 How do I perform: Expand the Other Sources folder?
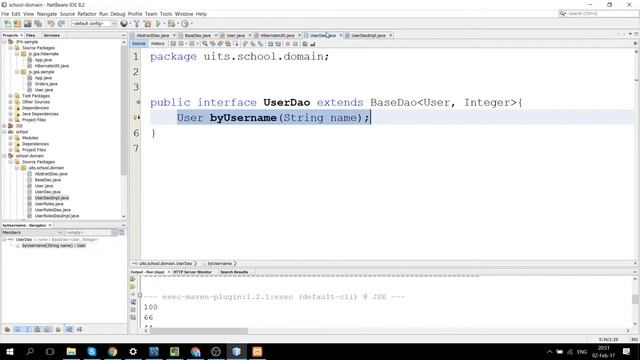[11, 102]
